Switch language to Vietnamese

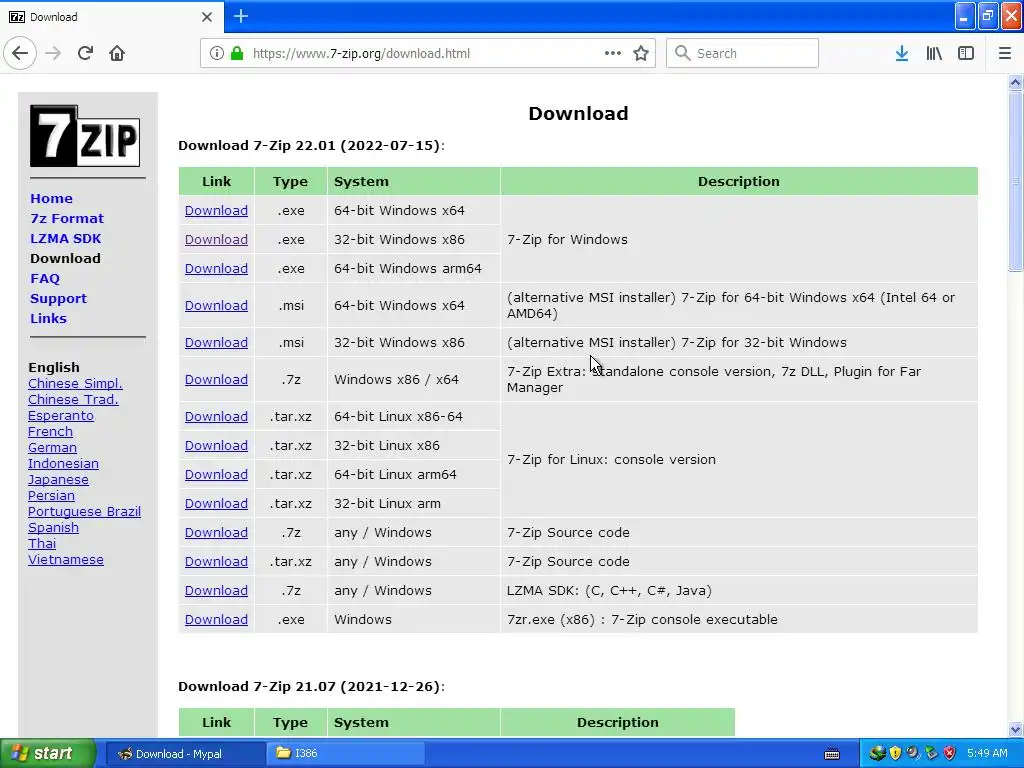click(x=65, y=559)
